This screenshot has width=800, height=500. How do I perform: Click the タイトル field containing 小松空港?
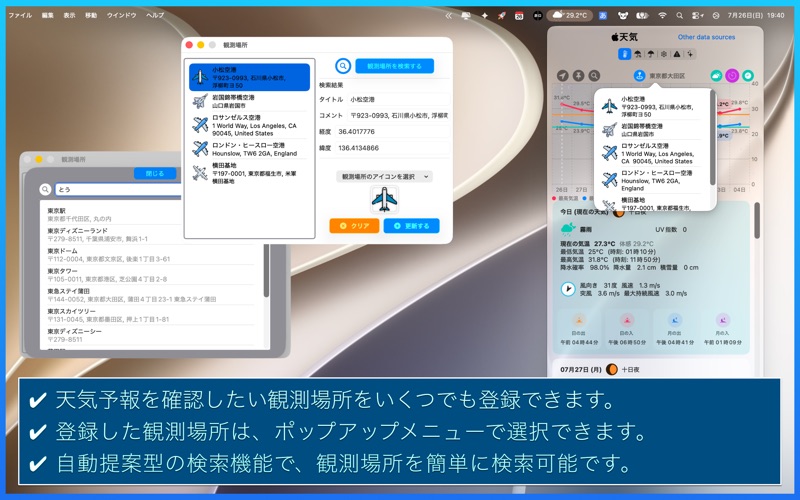[x=398, y=99]
